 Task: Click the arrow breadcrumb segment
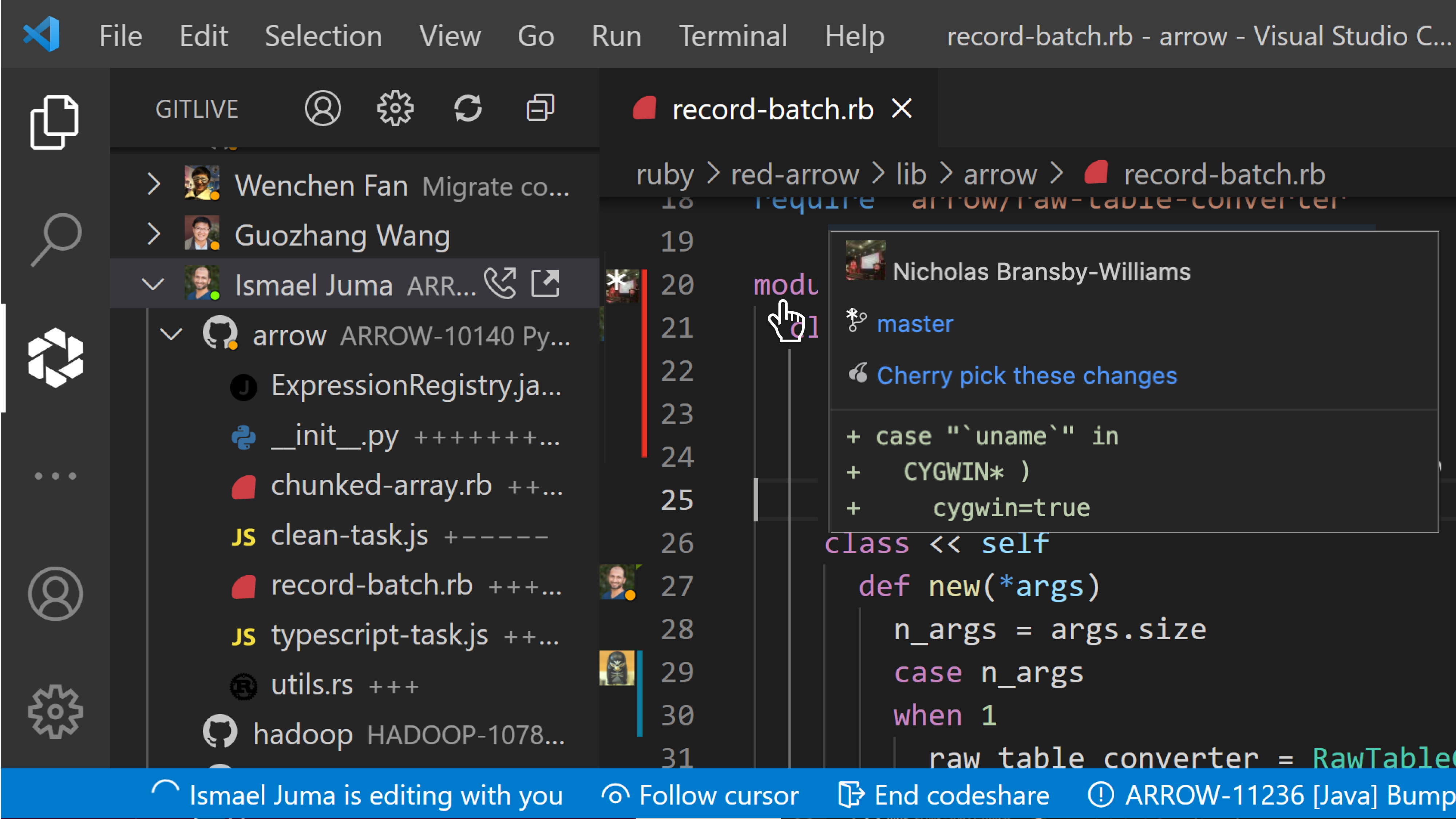tap(1000, 174)
